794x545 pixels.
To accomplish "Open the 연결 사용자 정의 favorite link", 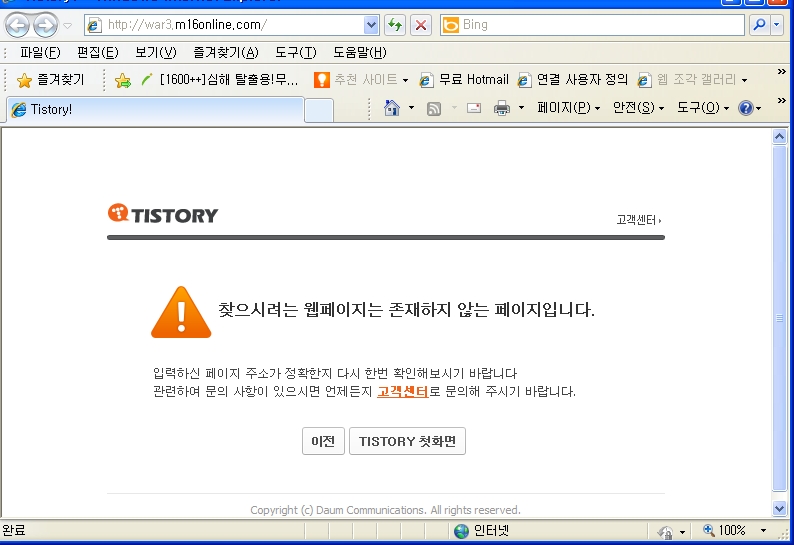I will click(x=573, y=80).
